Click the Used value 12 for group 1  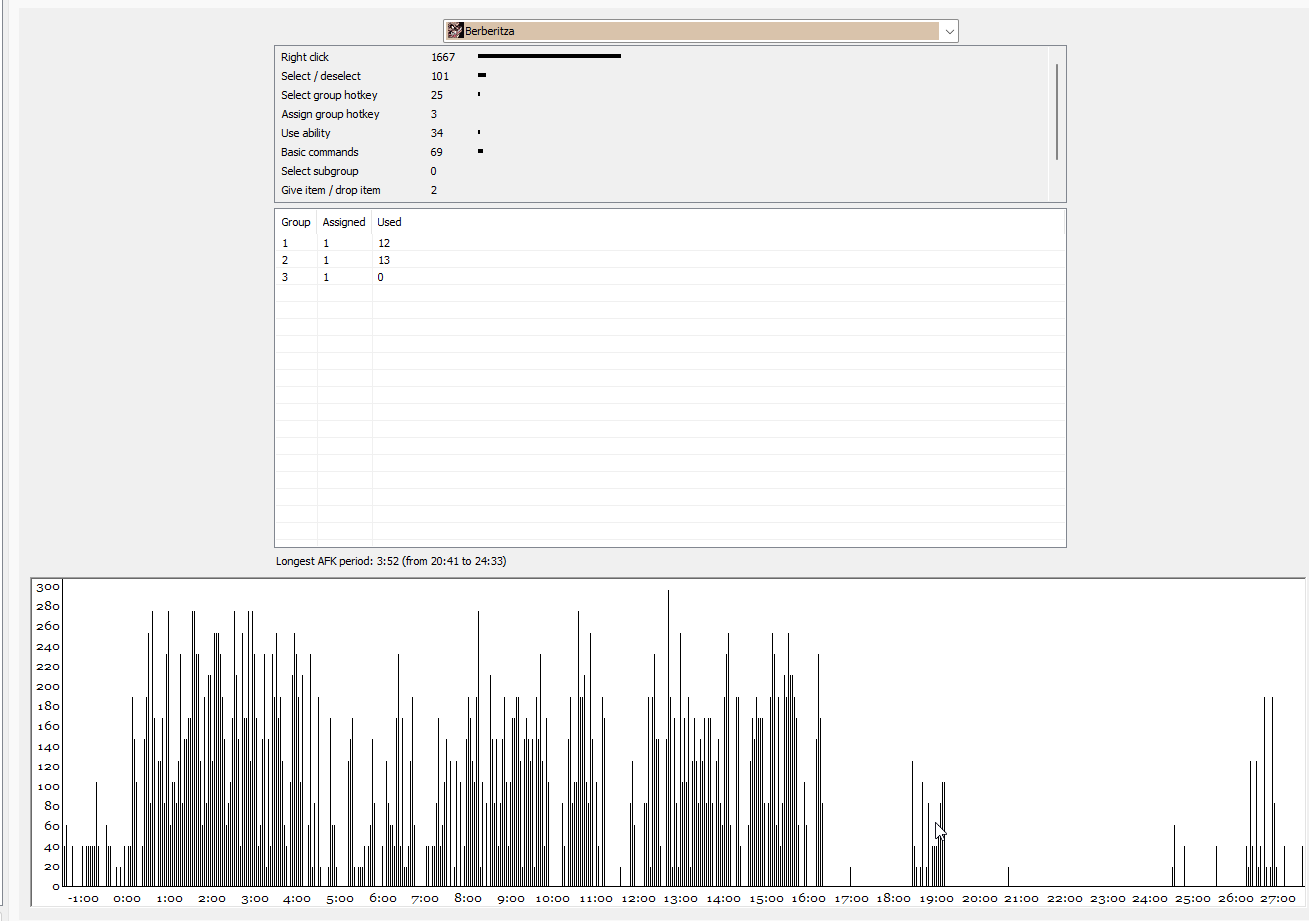coord(384,243)
